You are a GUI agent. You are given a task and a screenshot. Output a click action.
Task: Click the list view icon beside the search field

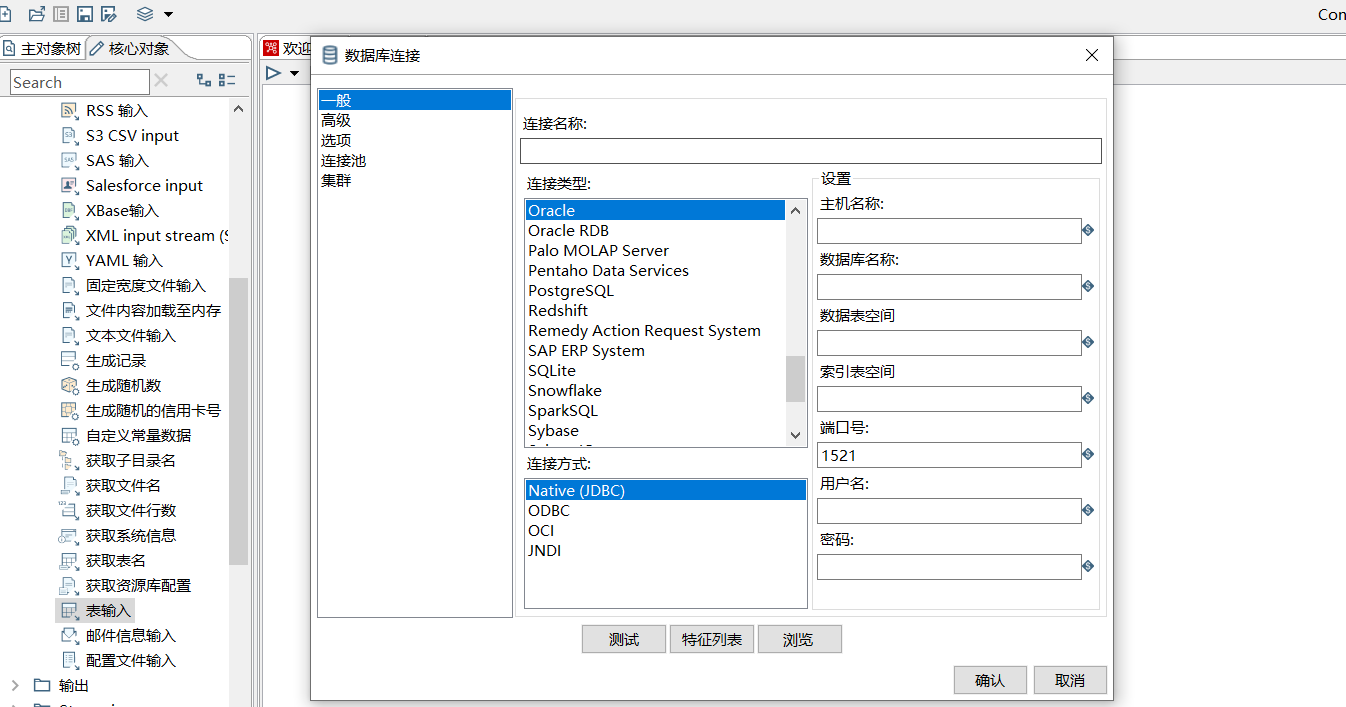pyautogui.click(x=227, y=80)
